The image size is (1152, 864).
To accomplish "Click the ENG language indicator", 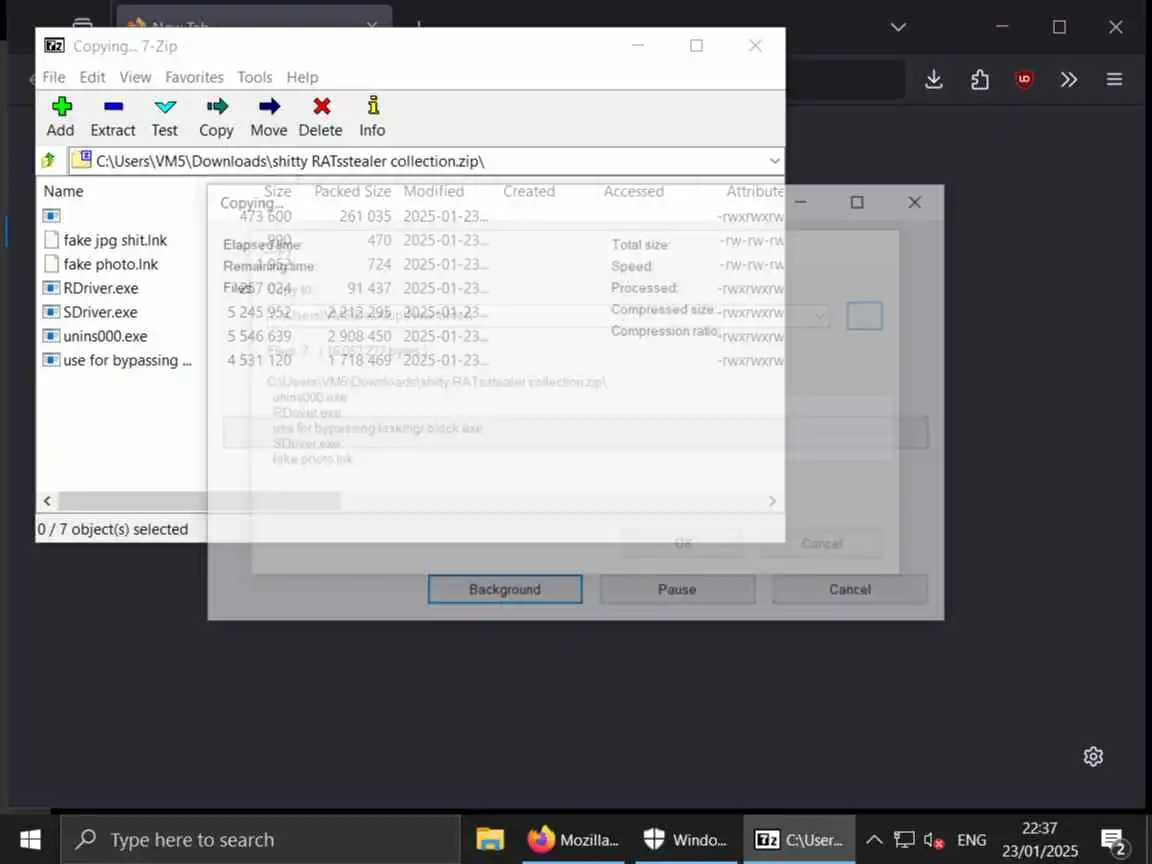I will 971,840.
